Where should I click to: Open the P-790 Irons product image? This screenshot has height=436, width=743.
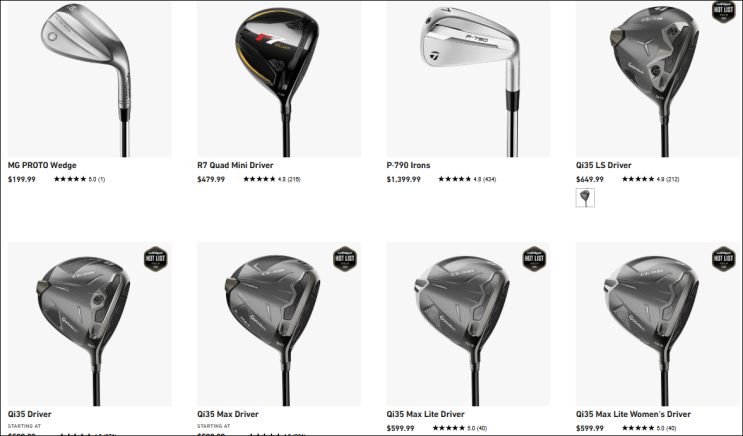tap(468, 79)
